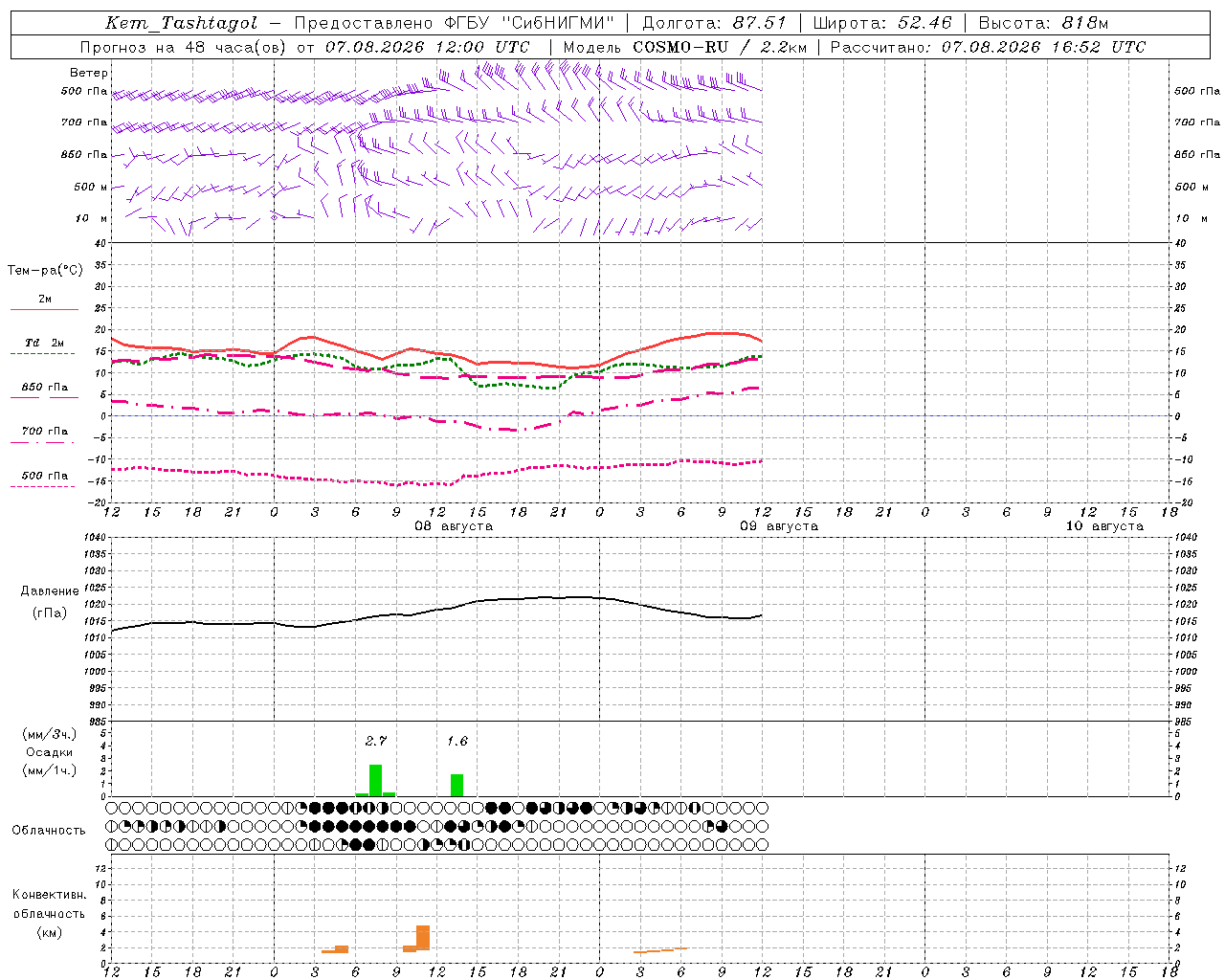
Task: Click the Осадки precipitation label
Action: point(50,752)
